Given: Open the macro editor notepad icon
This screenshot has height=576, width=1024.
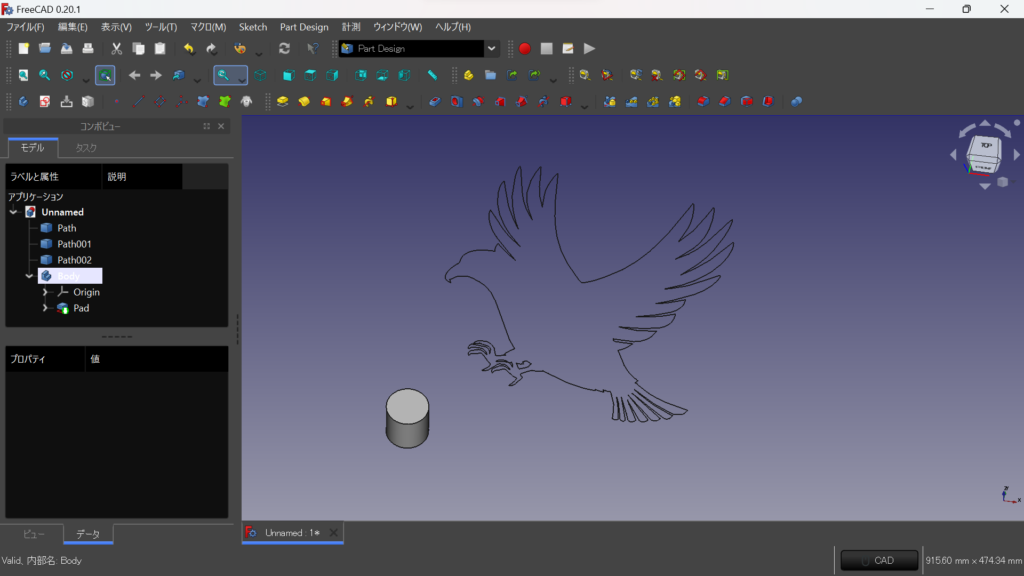Looking at the screenshot, I should point(568,49).
